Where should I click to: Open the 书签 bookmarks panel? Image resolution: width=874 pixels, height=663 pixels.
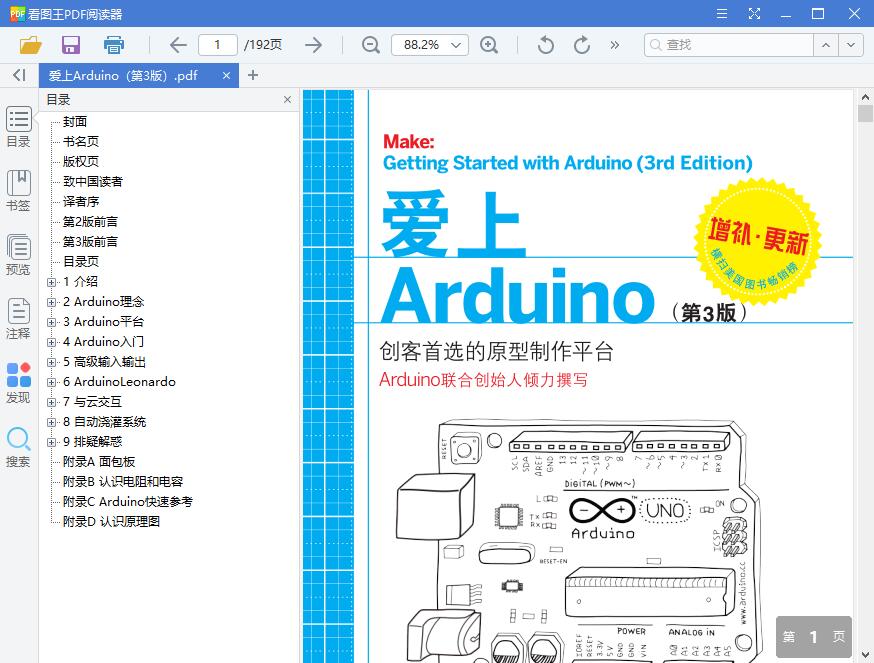(x=18, y=191)
